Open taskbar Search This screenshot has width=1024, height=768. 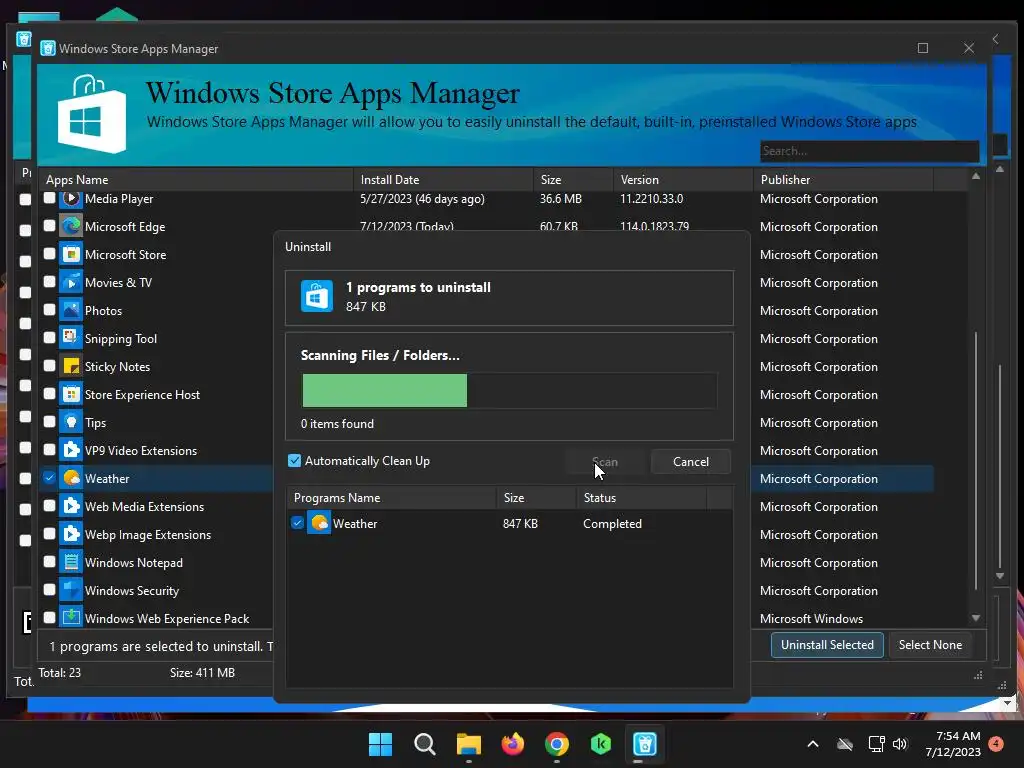[424, 744]
